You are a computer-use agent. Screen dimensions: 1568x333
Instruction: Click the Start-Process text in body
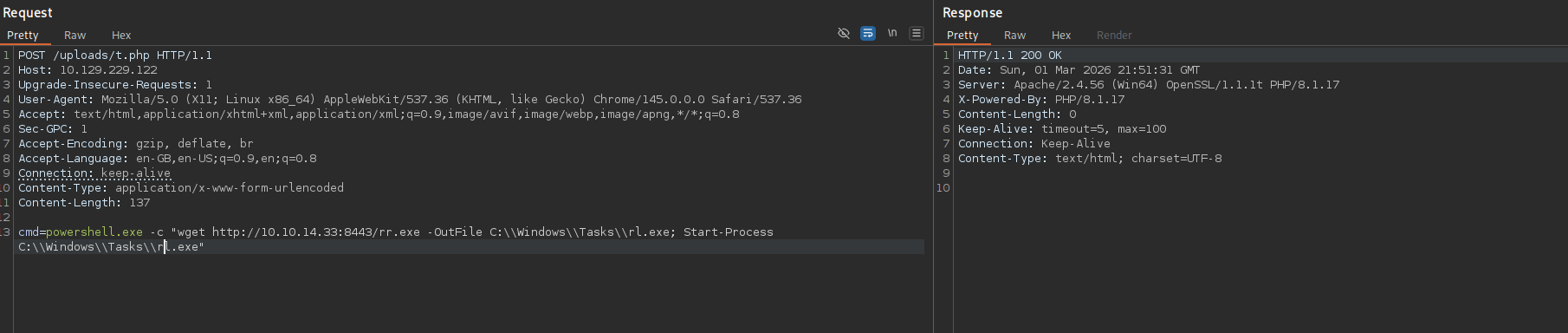(x=729, y=232)
